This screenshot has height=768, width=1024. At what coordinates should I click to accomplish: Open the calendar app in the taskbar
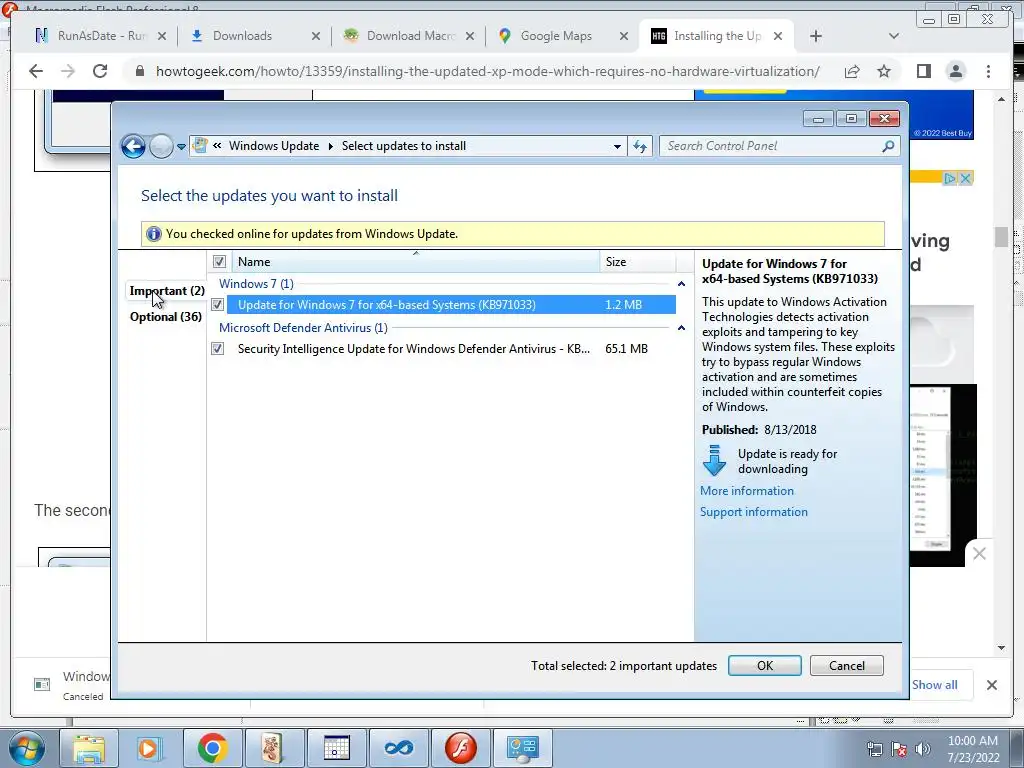[336, 748]
